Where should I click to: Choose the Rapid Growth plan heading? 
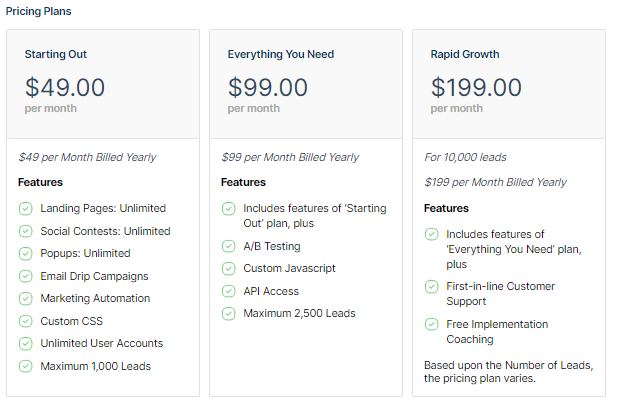pos(465,55)
